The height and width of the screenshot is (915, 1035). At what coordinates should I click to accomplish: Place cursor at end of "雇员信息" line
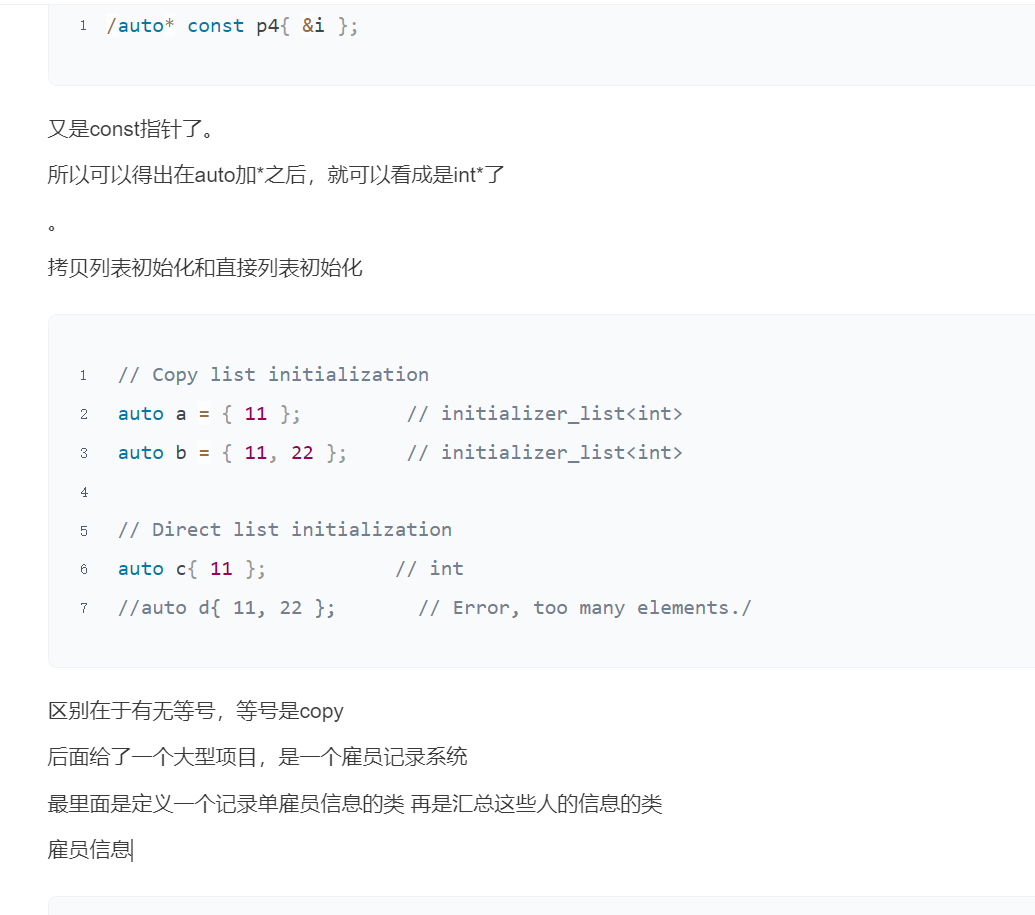[132, 850]
